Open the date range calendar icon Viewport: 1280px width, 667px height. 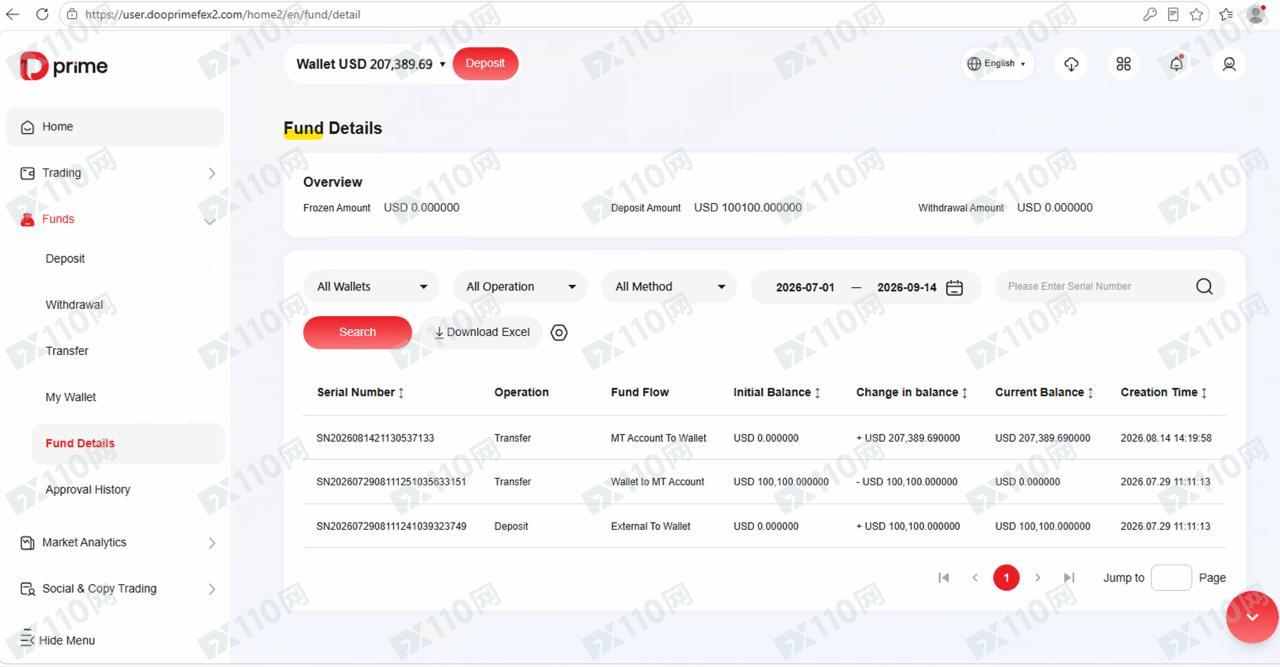point(954,287)
